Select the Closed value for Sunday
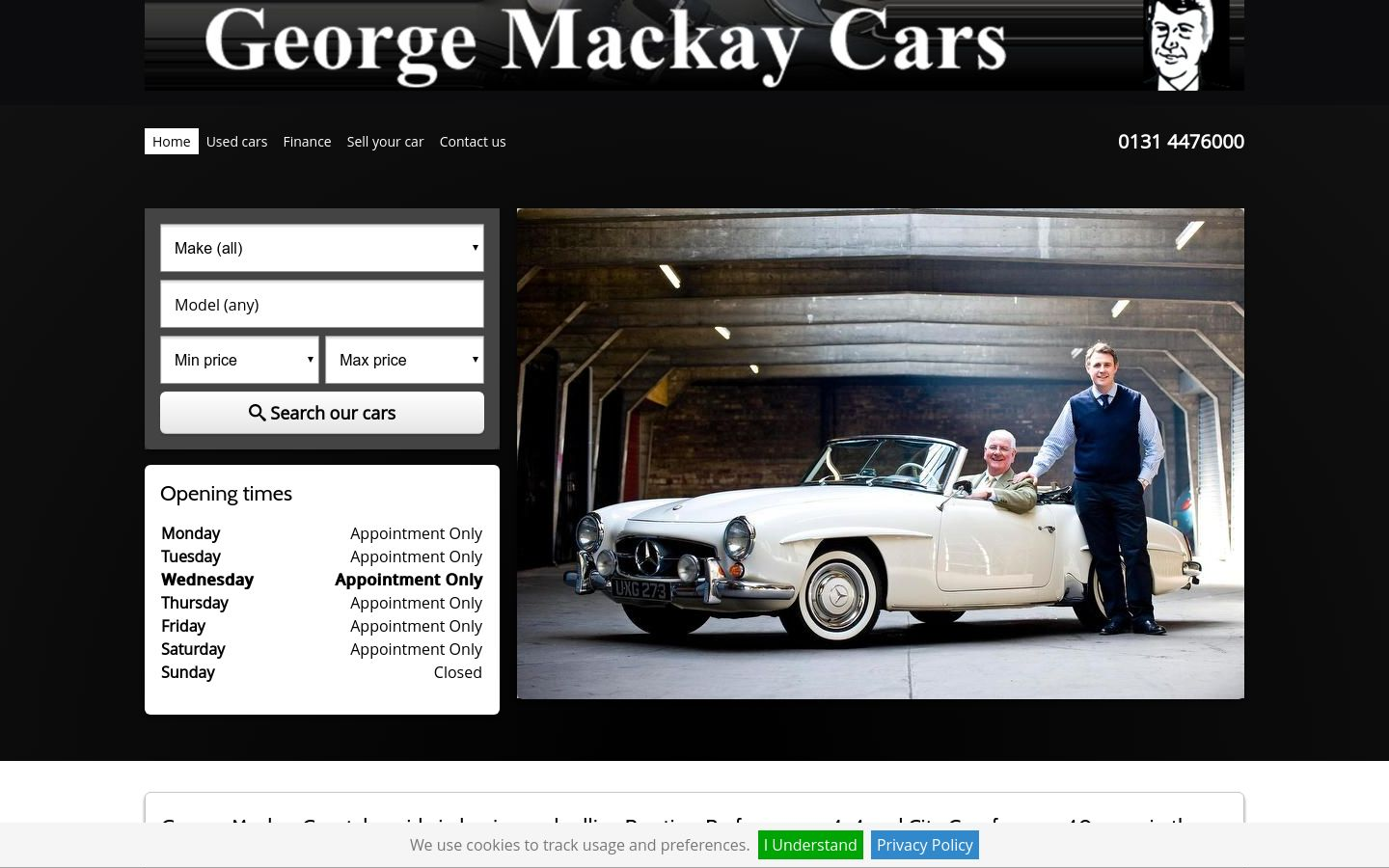This screenshot has width=1389, height=868. click(x=458, y=672)
